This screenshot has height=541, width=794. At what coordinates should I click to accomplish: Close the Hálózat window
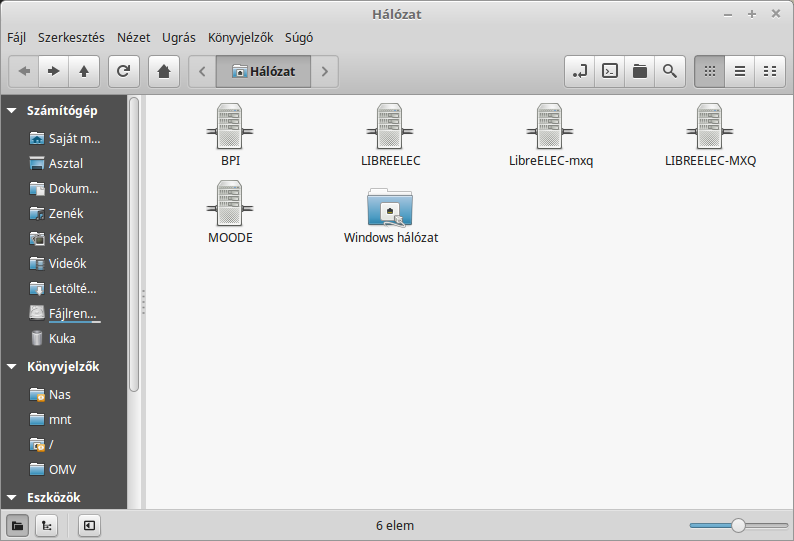tap(776, 14)
